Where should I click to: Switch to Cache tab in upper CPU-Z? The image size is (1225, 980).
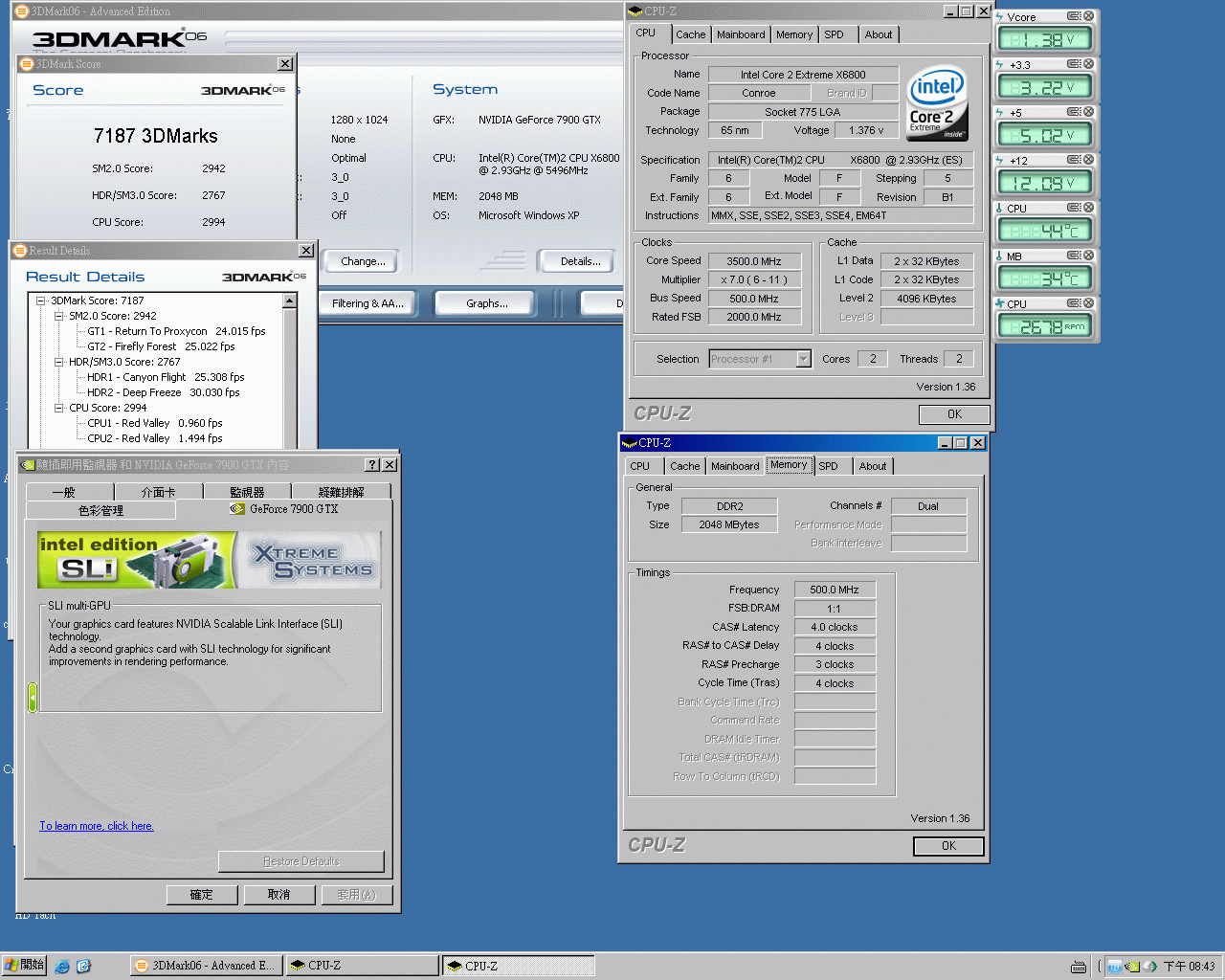[x=690, y=34]
